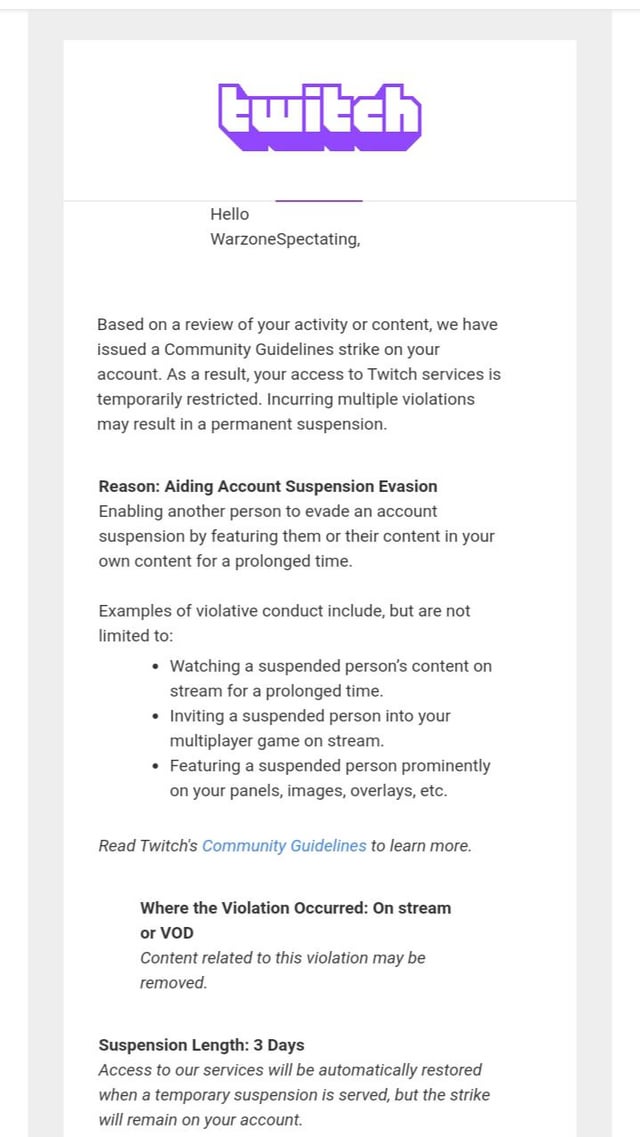Click the 'Enabling another person to evade' description
The width and height of the screenshot is (640, 1137).
(296, 536)
